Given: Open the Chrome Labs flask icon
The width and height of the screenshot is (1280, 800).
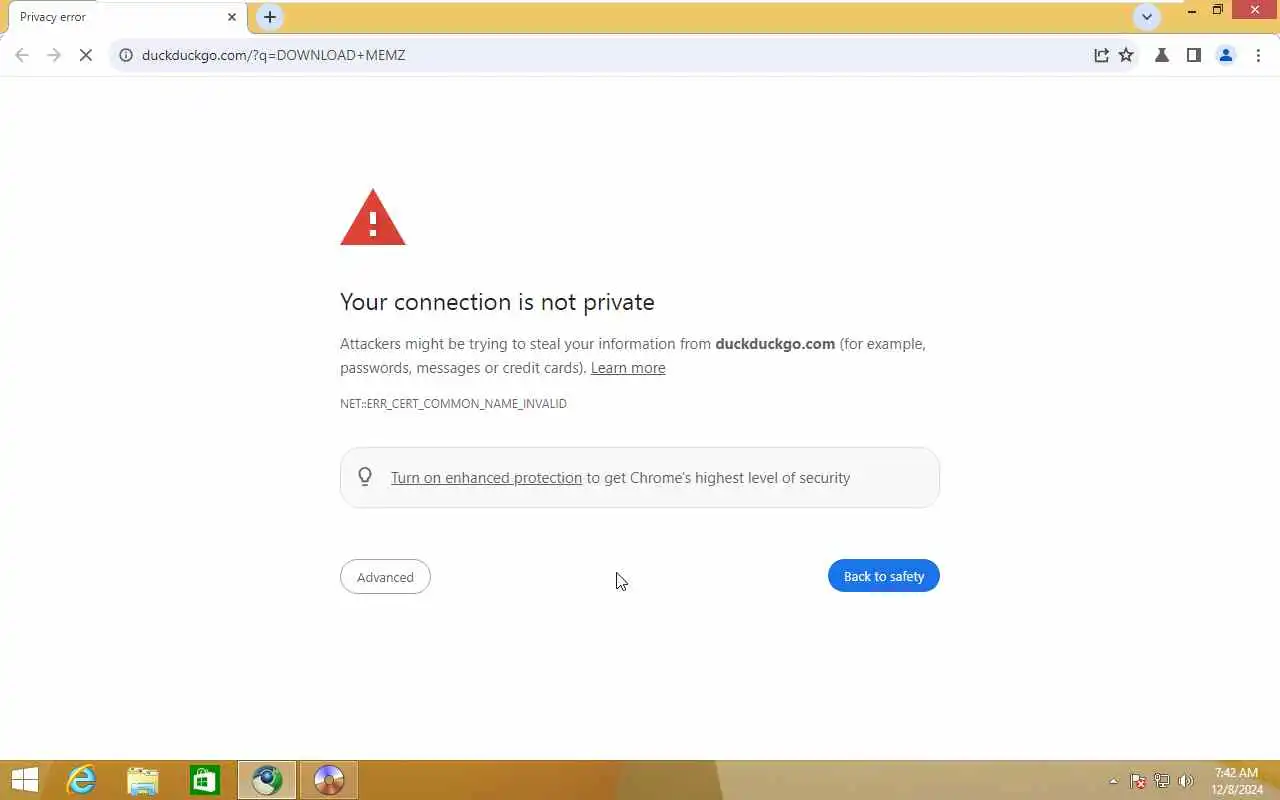Looking at the screenshot, I should [1162, 55].
